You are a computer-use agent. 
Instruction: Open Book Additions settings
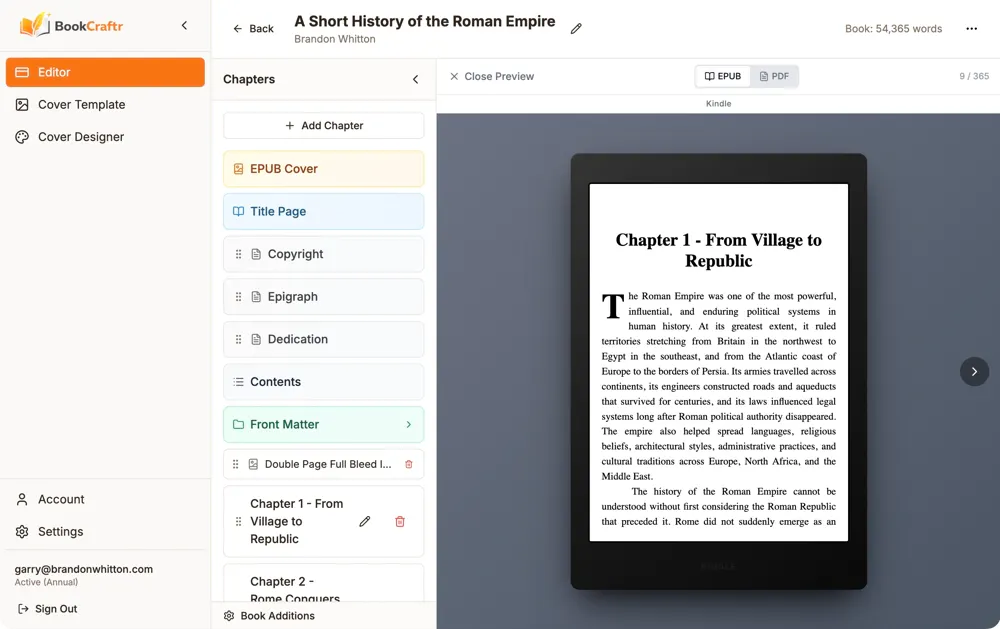click(x=269, y=616)
